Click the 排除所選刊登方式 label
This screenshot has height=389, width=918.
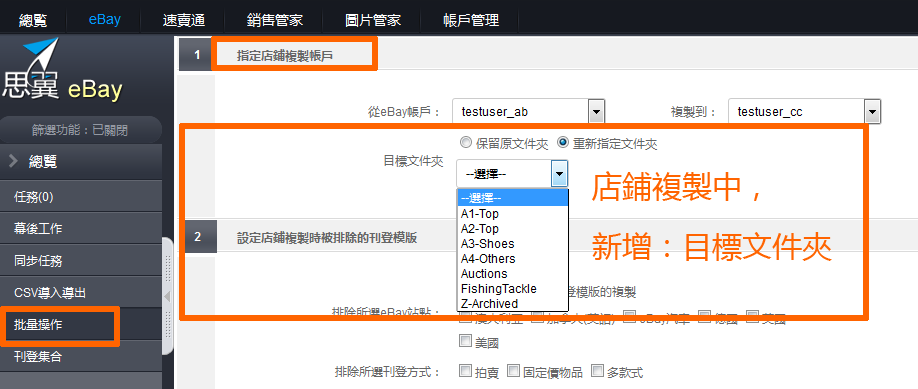point(388,371)
